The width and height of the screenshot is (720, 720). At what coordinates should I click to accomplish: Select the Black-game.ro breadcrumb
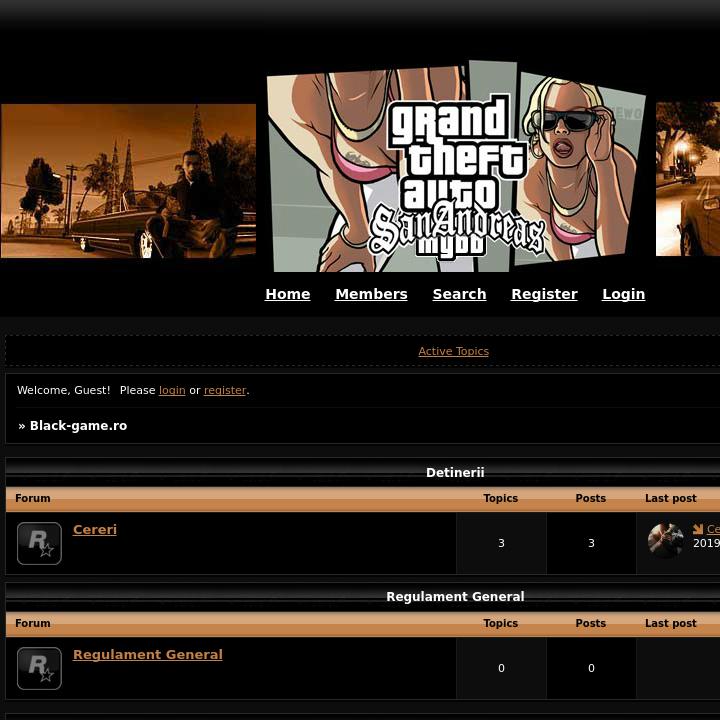point(78,426)
